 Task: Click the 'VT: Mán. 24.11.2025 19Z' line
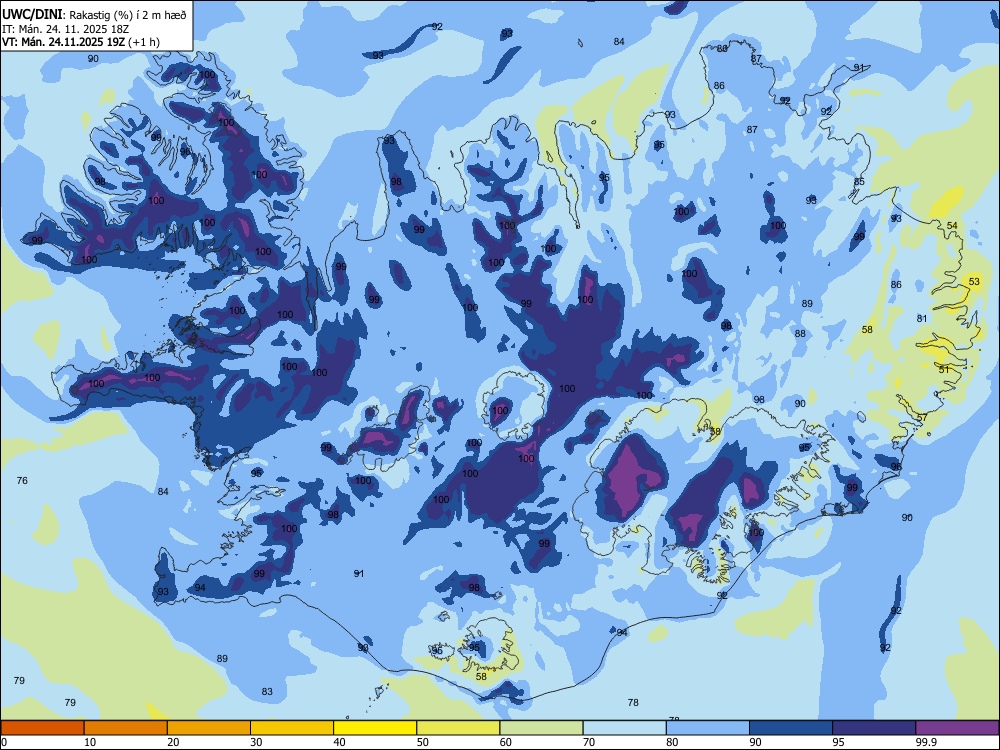[x=64, y=42]
